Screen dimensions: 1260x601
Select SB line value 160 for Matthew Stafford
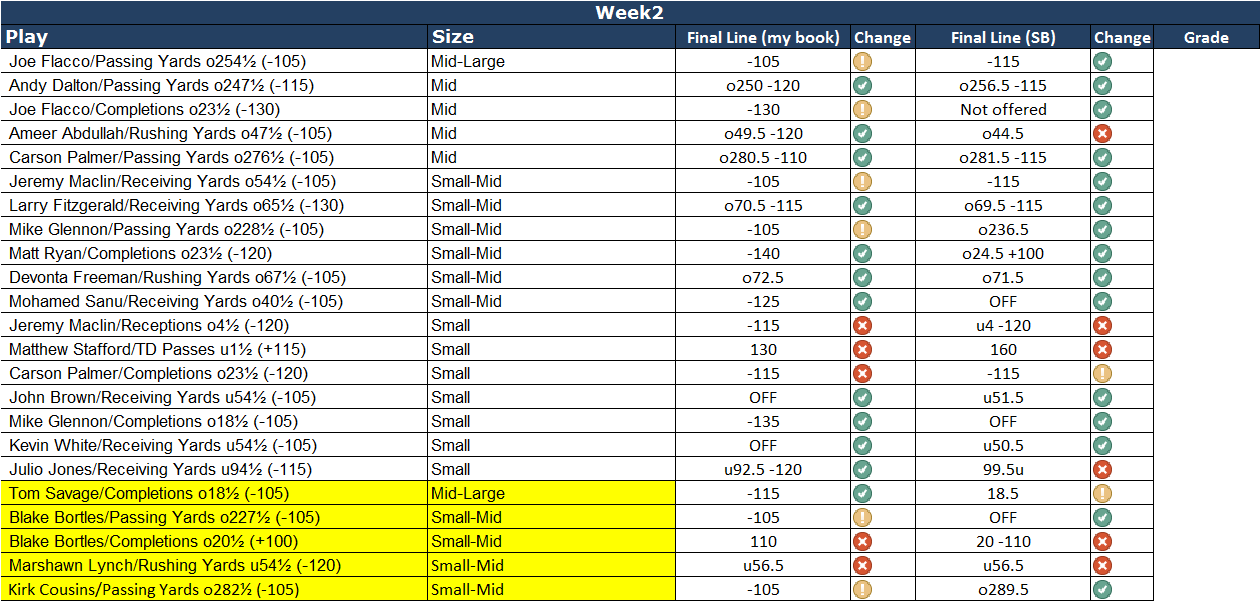coord(1003,349)
